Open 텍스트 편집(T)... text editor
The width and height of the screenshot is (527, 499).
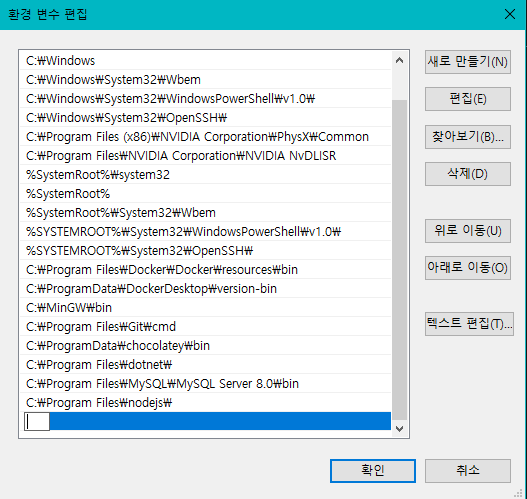click(469, 324)
